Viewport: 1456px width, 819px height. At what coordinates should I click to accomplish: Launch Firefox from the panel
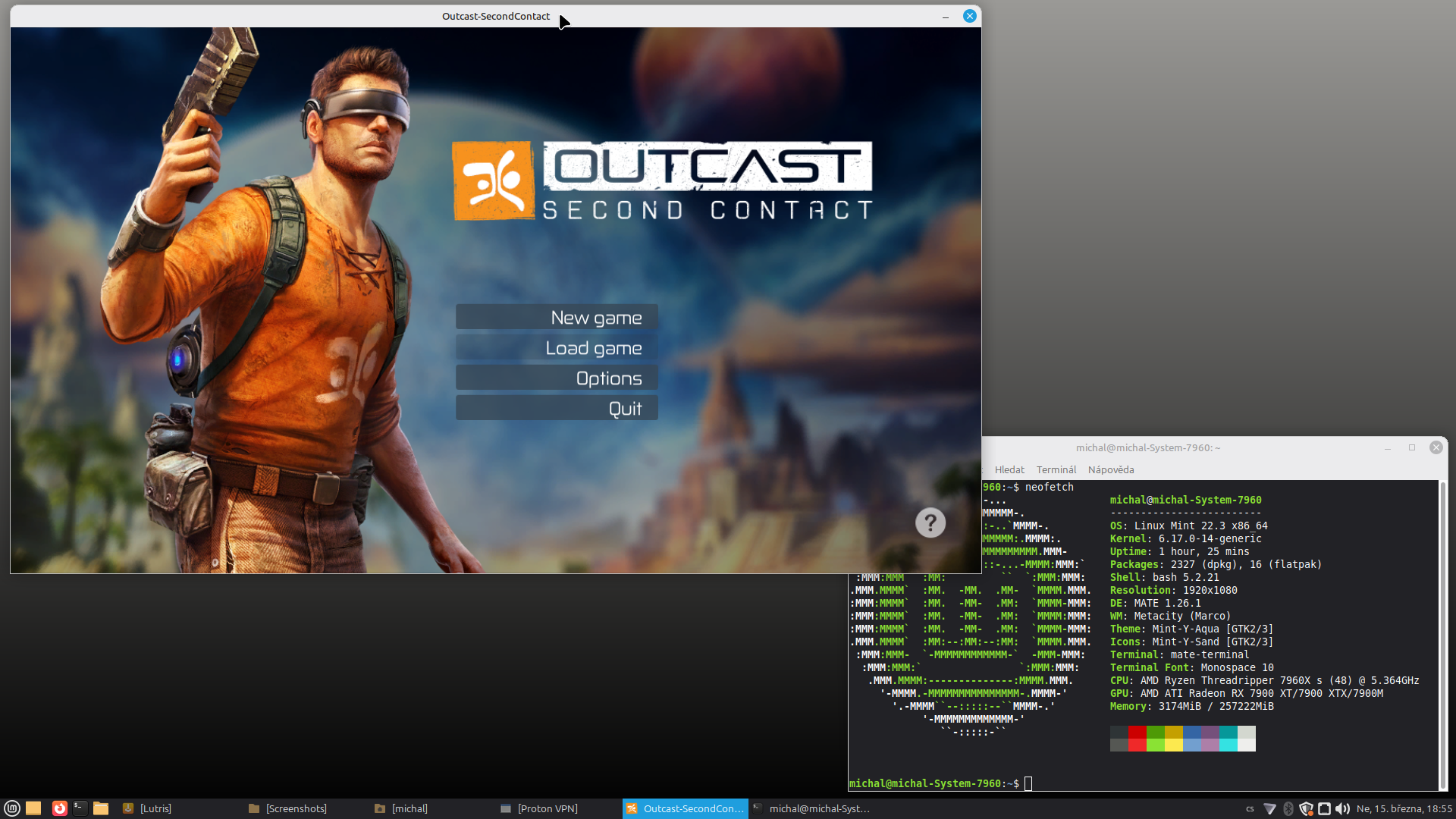tap(59, 808)
